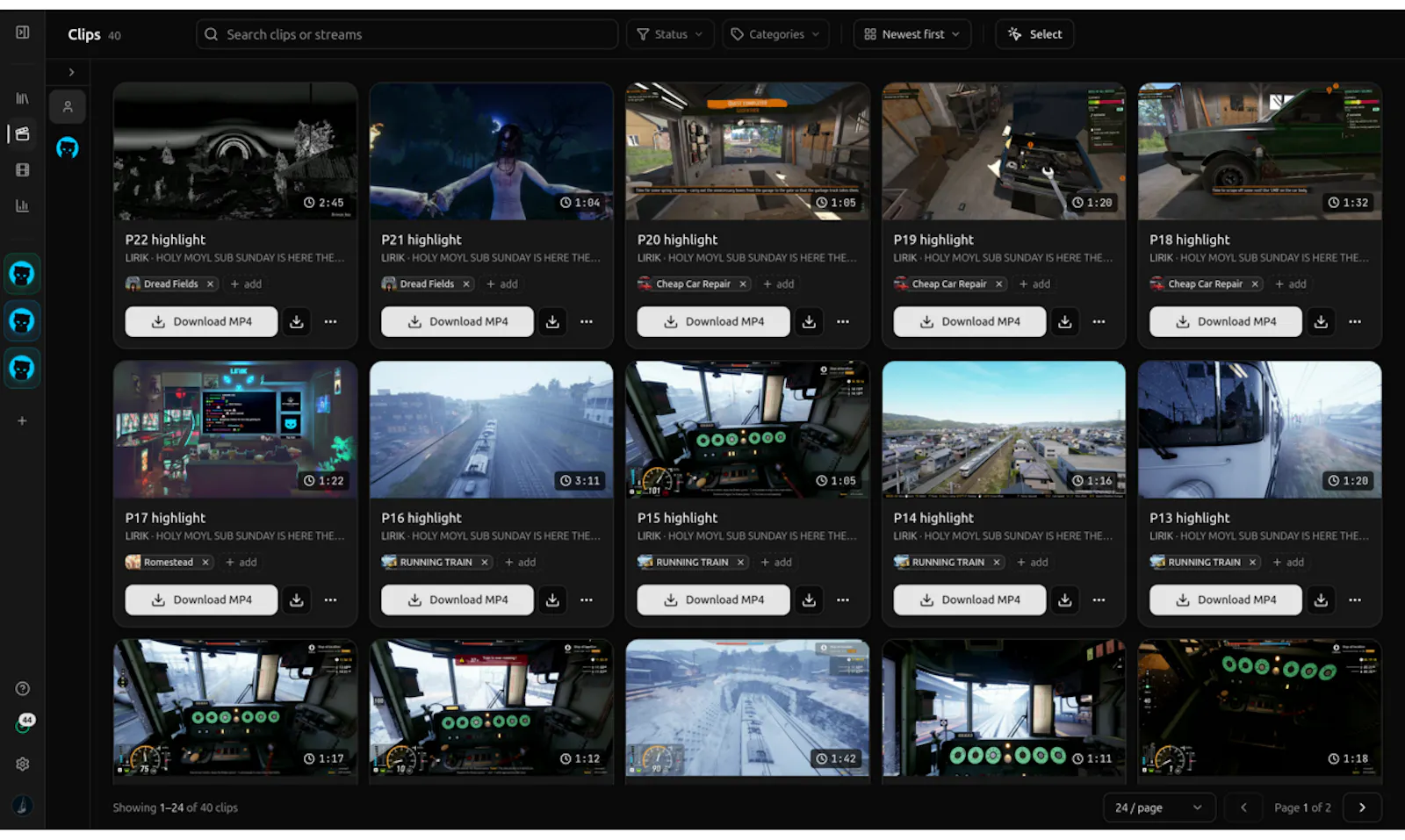The image size is (1405, 840).
Task: Click the download icon on P17 highlight
Action: tap(297, 600)
